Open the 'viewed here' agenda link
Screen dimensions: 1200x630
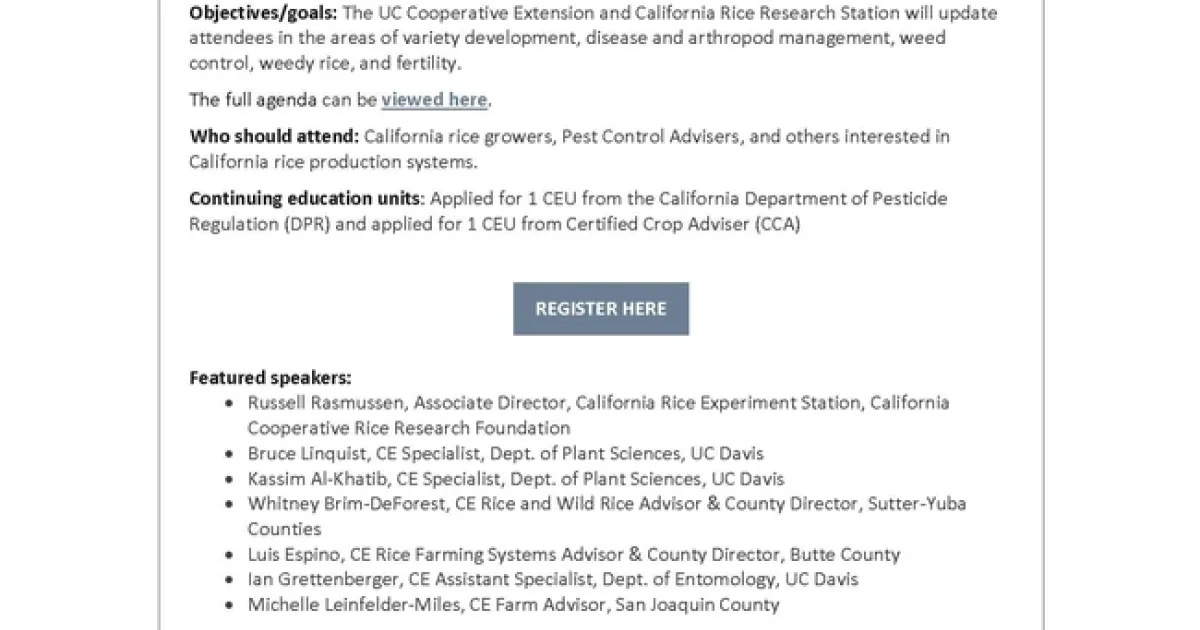(x=434, y=100)
